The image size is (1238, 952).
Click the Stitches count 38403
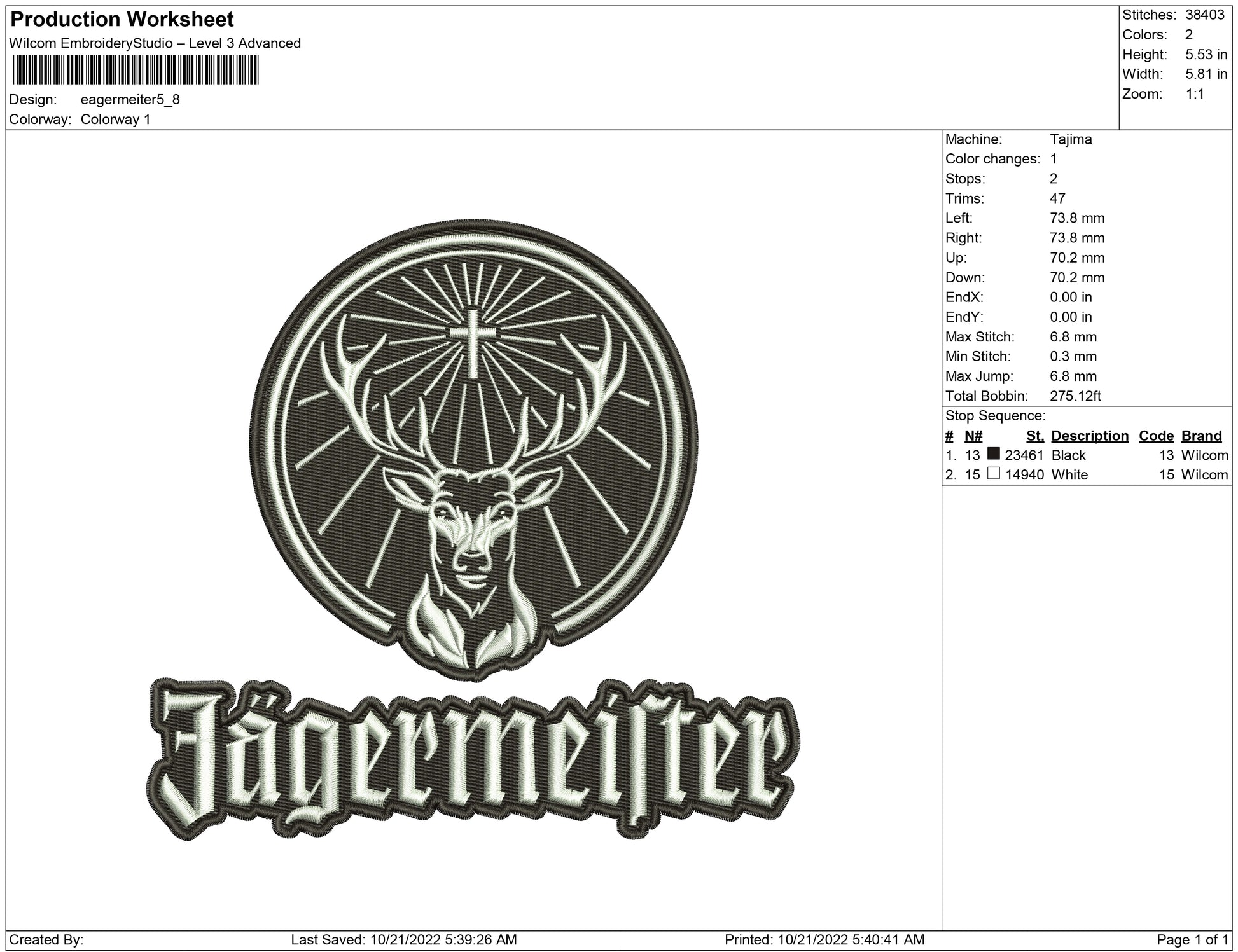tap(1205, 15)
